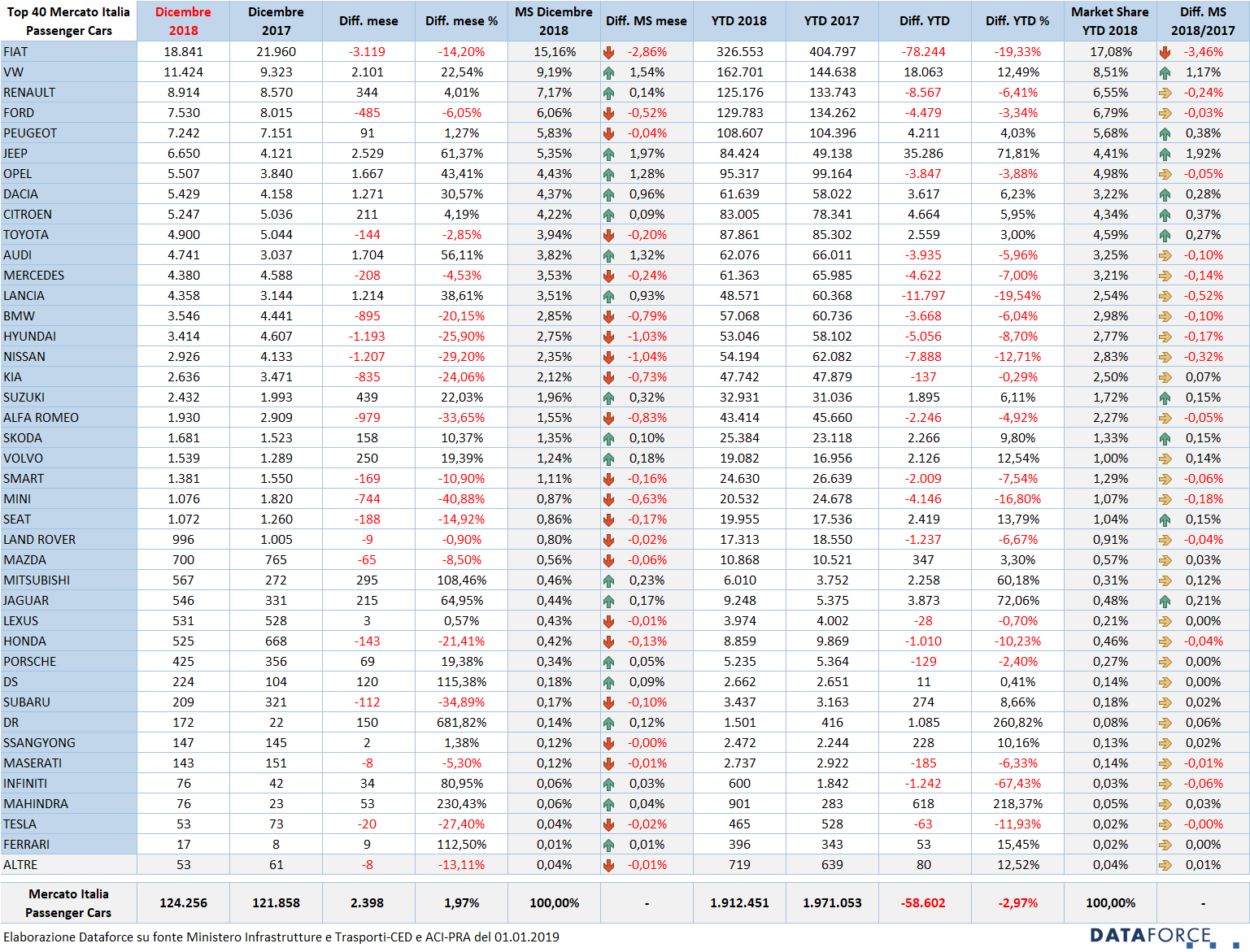1250x952 pixels.
Task: Click the green up arrow in FERRARI's Diff. MS mese cell
Action: pos(608,845)
